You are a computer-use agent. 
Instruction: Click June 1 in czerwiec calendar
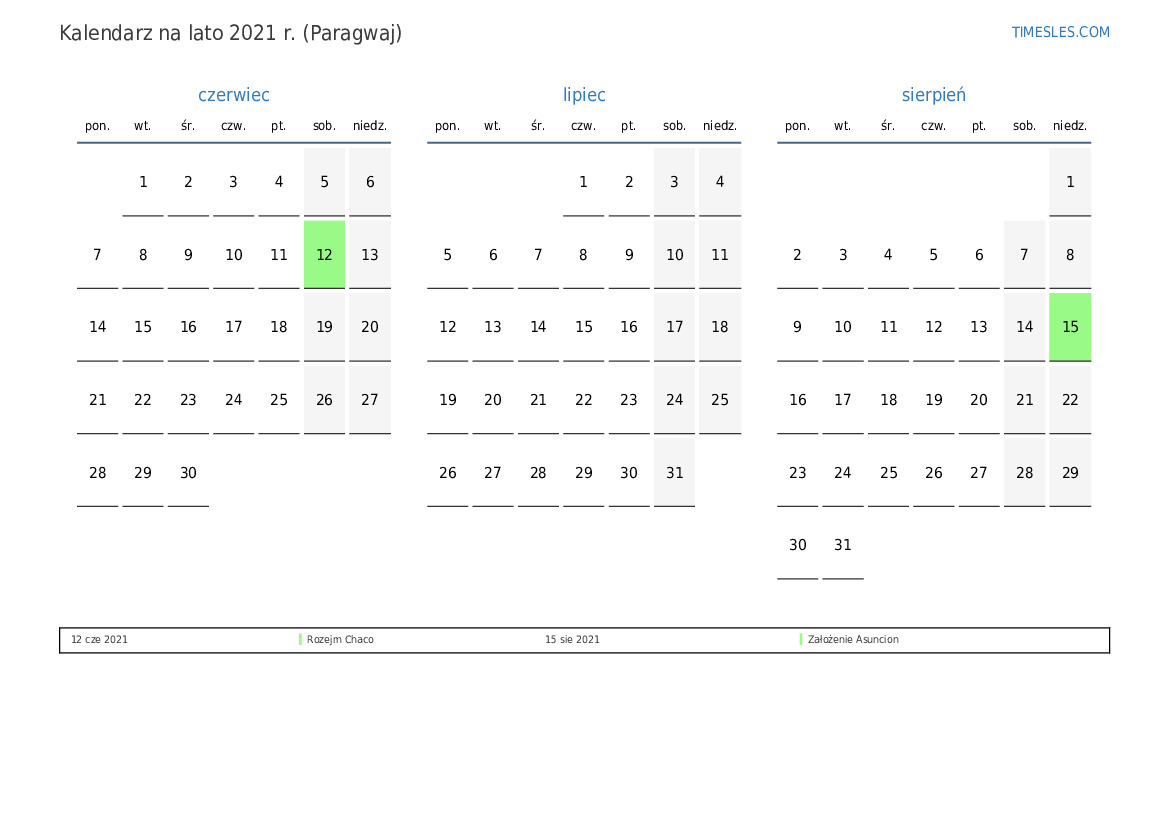coord(143,182)
